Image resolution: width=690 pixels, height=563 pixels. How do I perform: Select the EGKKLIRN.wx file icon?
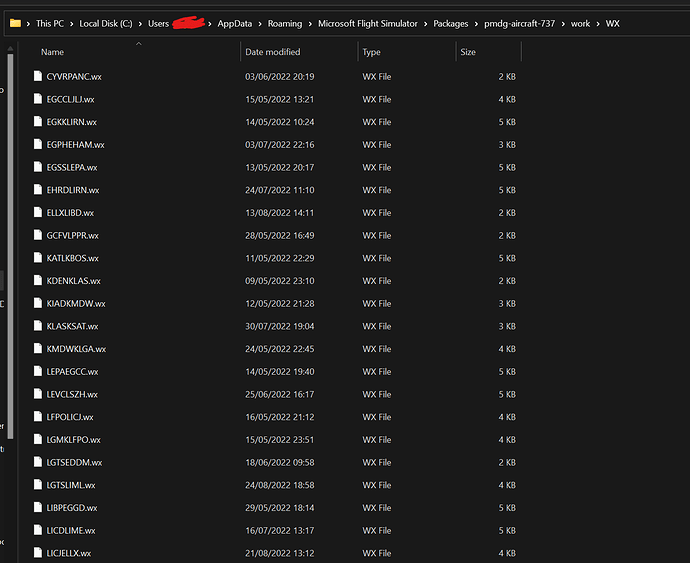pos(38,122)
